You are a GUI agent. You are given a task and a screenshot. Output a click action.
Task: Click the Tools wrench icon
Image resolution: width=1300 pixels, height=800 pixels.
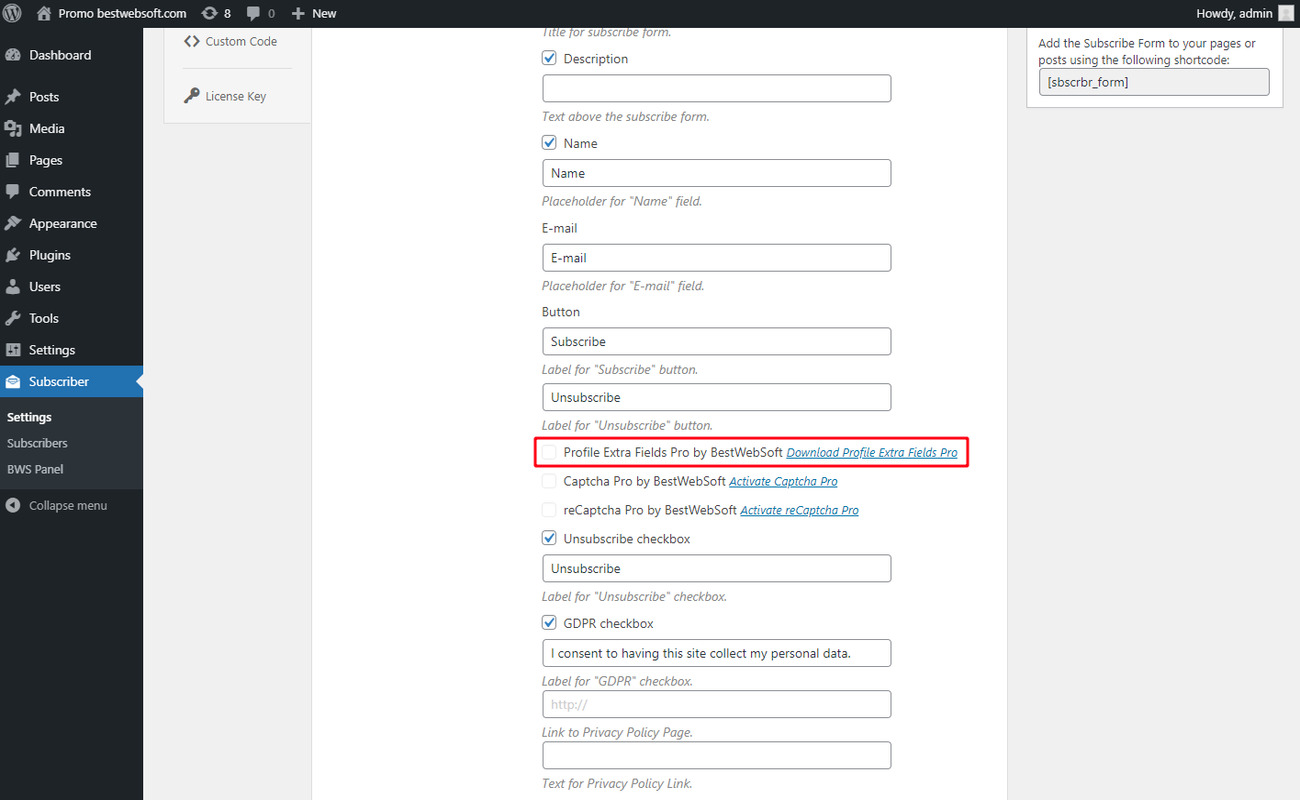pos(13,318)
